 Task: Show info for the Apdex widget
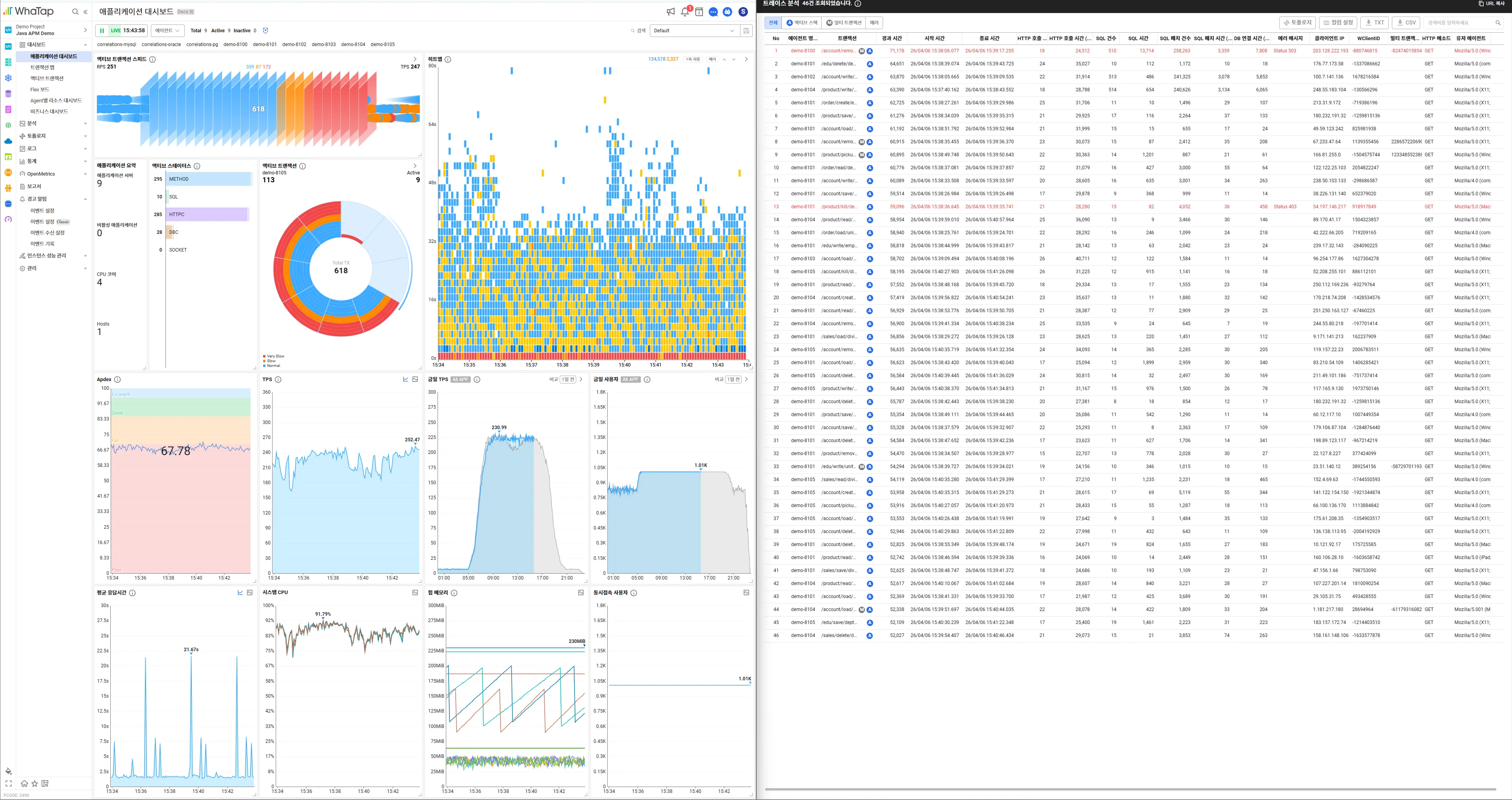(x=117, y=380)
